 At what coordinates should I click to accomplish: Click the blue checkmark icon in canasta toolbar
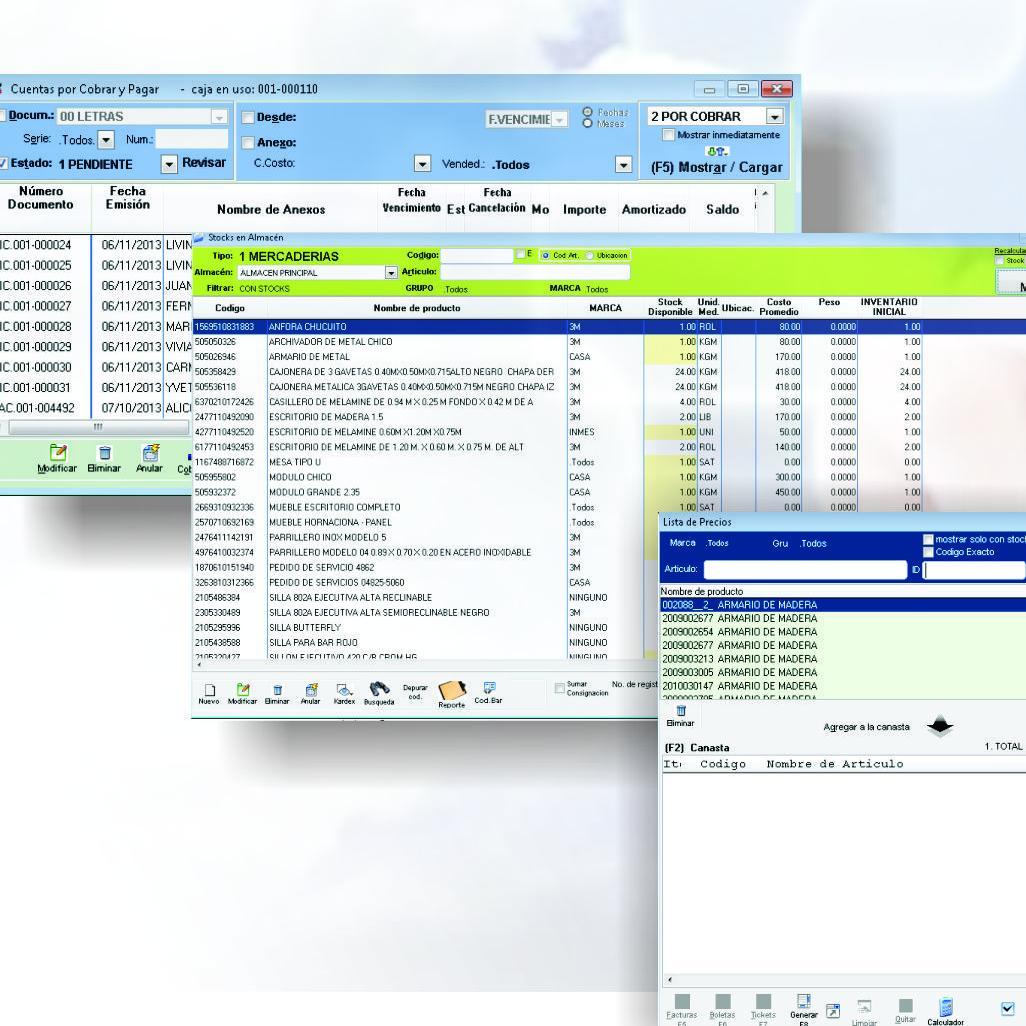pos(1008,1008)
